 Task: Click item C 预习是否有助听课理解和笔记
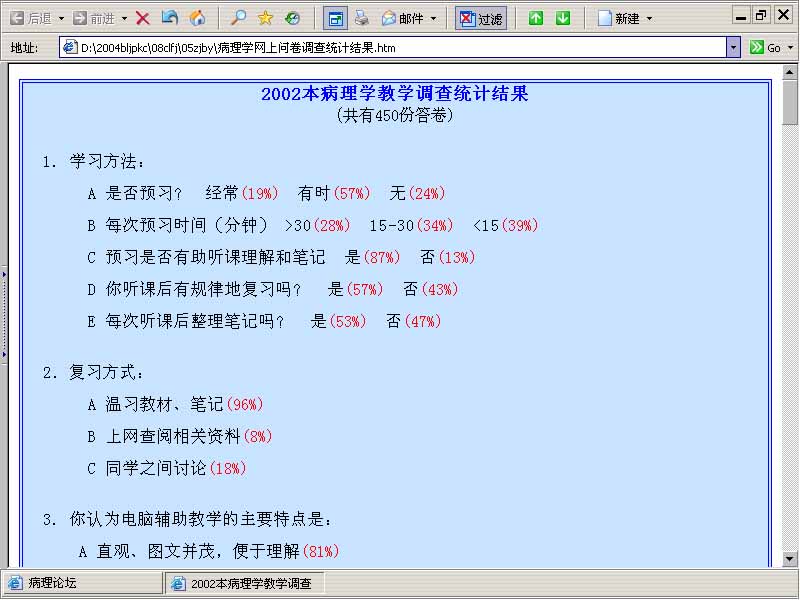(x=206, y=257)
